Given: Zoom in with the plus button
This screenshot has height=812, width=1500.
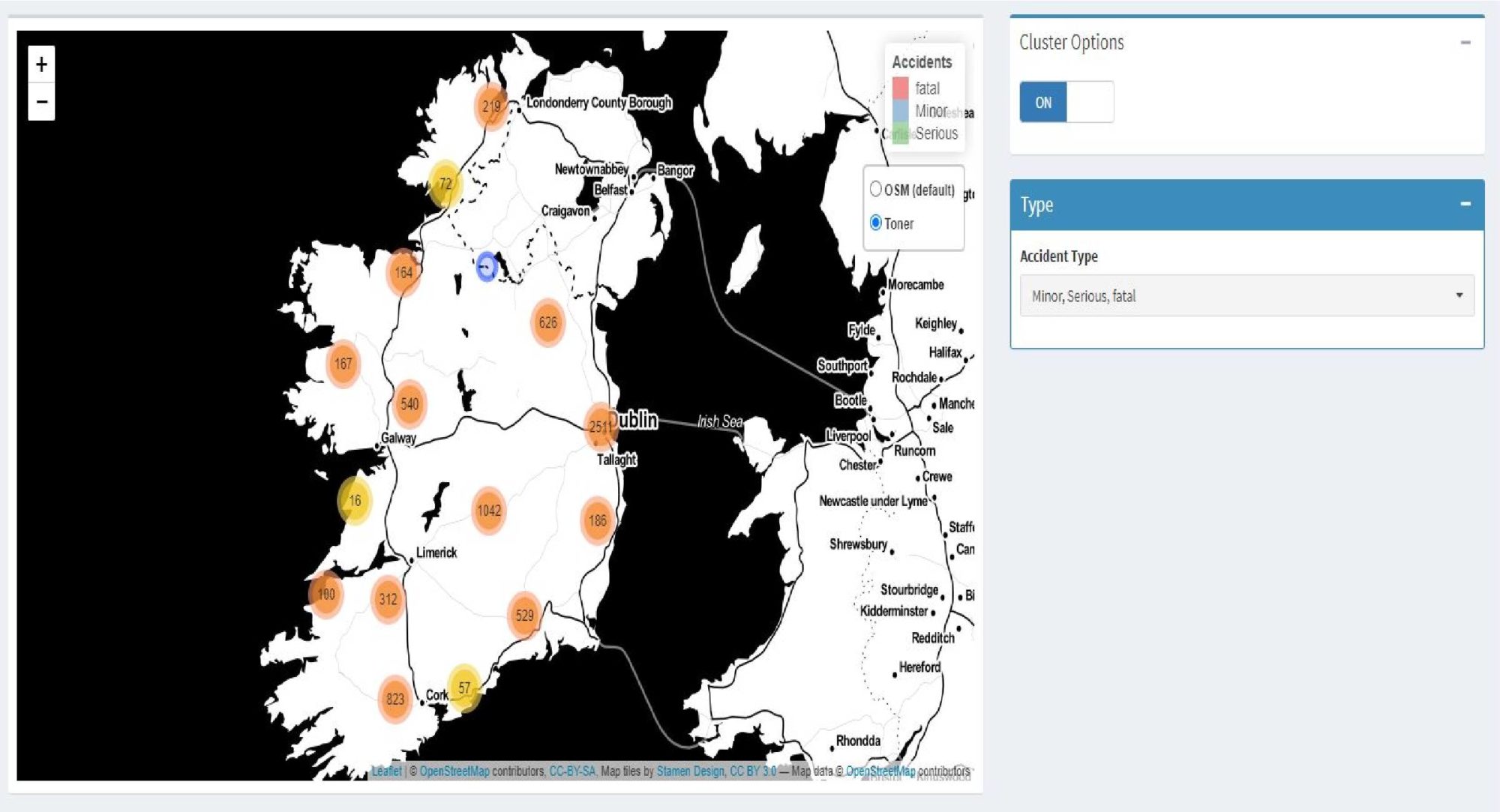Looking at the screenshot, I should pos(41,64).
